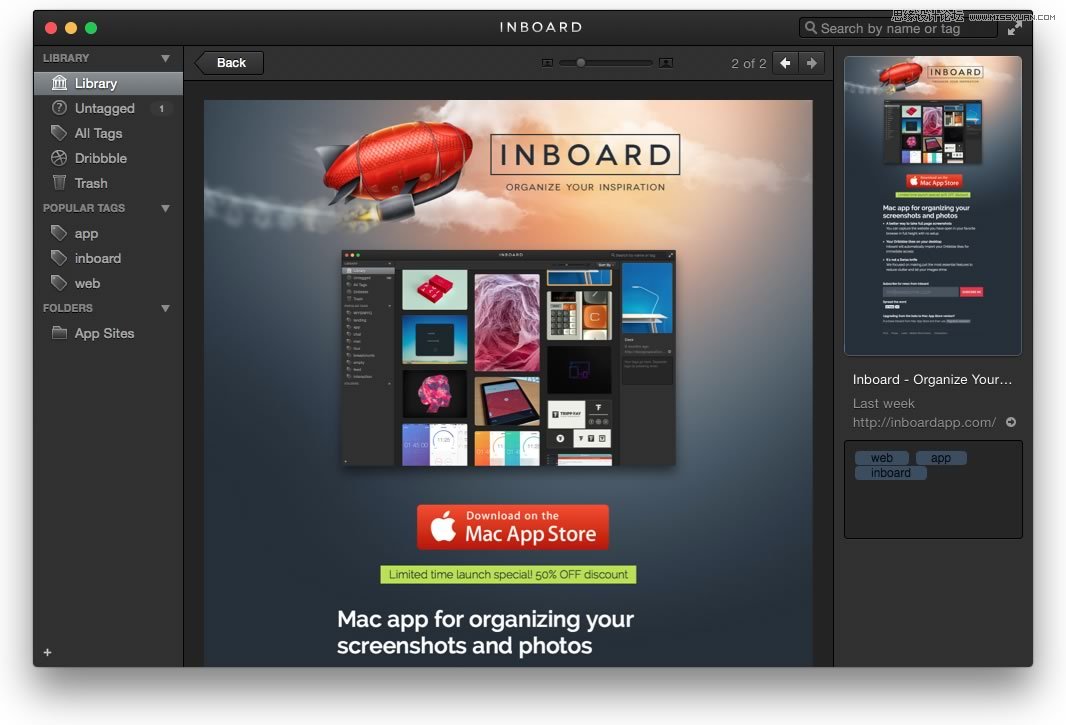Minimize the window with the yellow button
The width and height of the screenshot is (1066, 725).
click(71, 28)
